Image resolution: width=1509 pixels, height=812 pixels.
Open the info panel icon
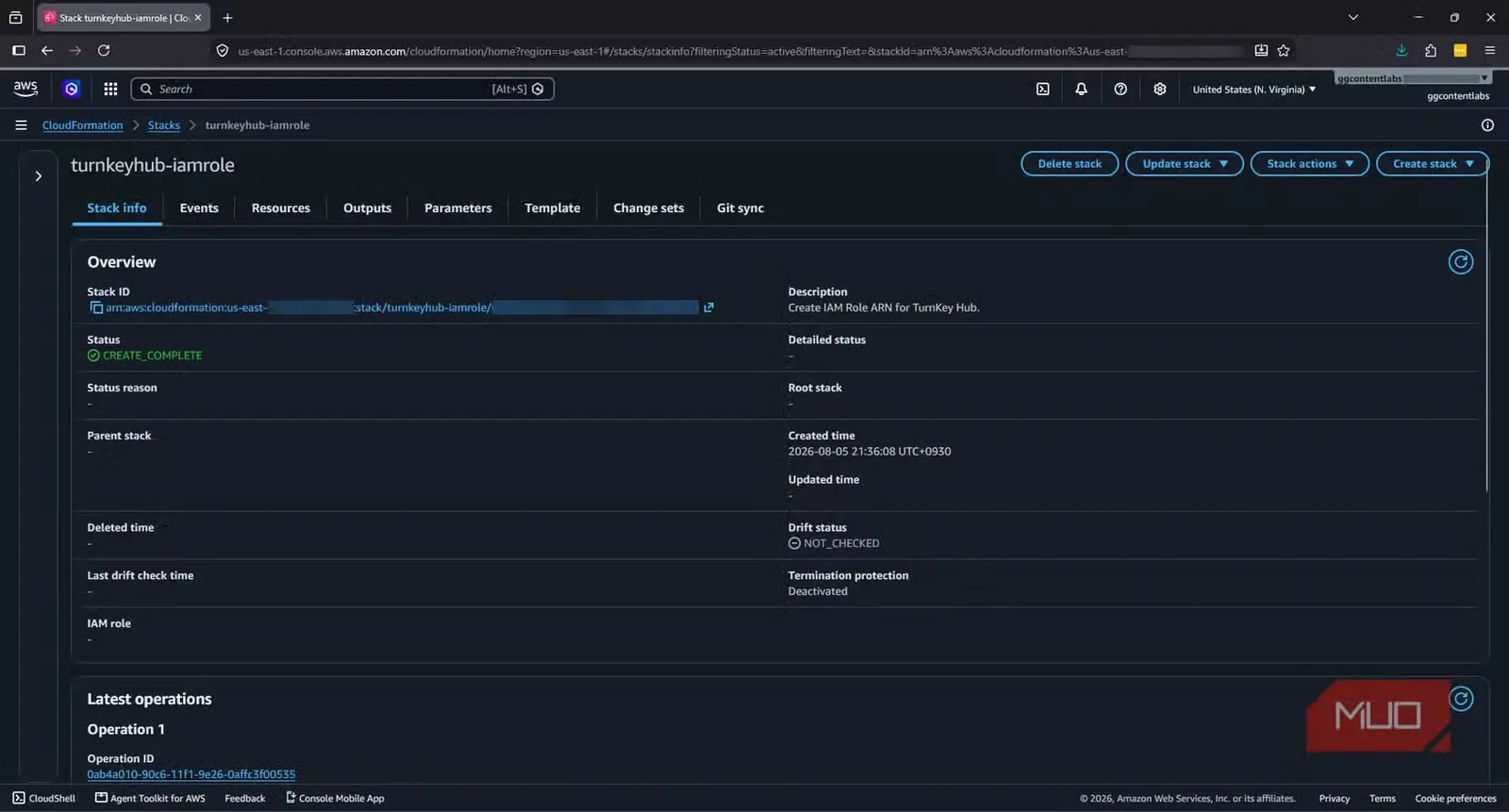pyautogui.click(x=1487, y=124)
